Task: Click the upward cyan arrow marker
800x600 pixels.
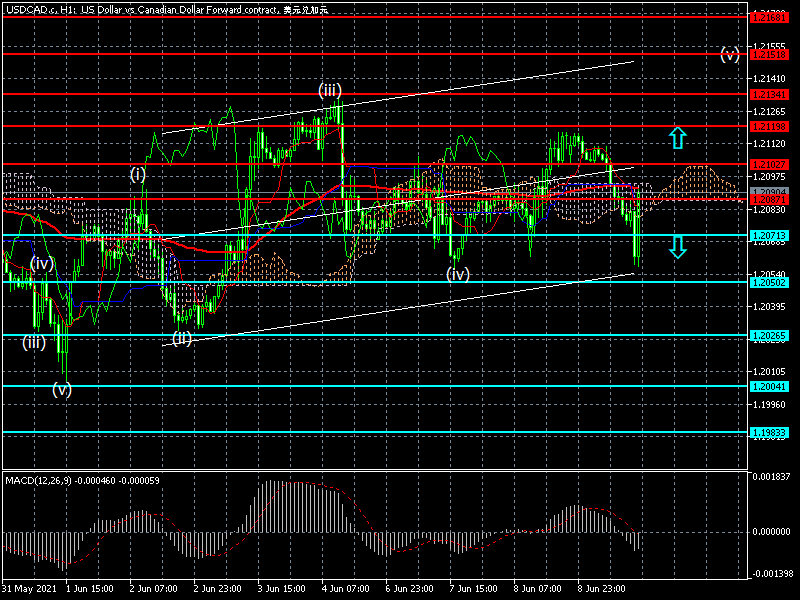Action: point(677,138)
